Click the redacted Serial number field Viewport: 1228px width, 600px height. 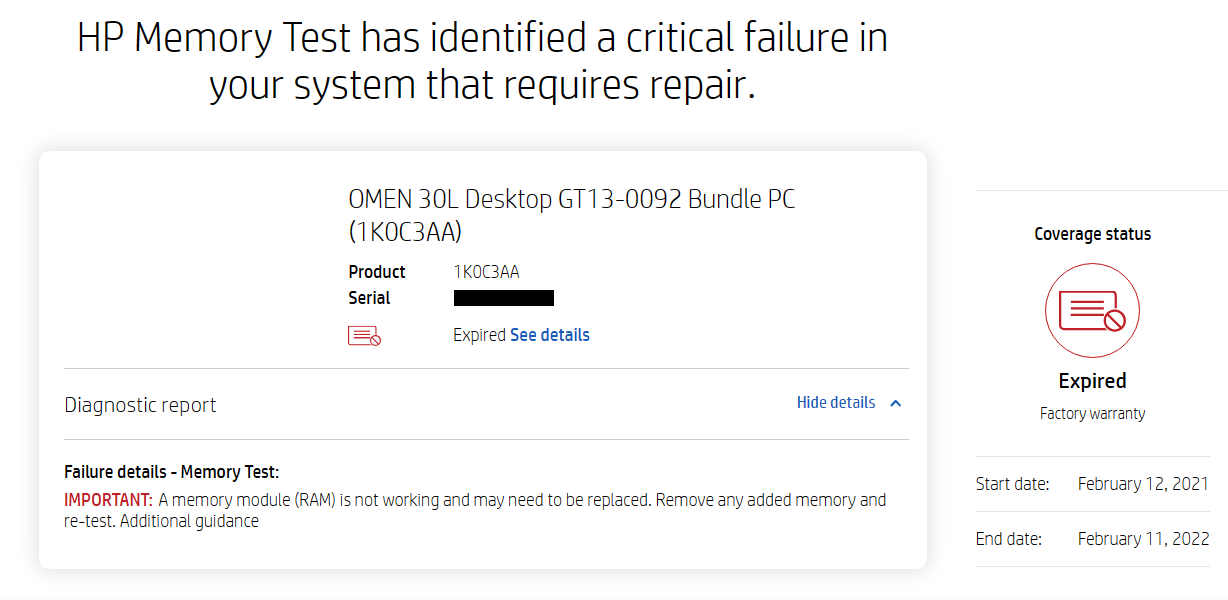point(504,297)
